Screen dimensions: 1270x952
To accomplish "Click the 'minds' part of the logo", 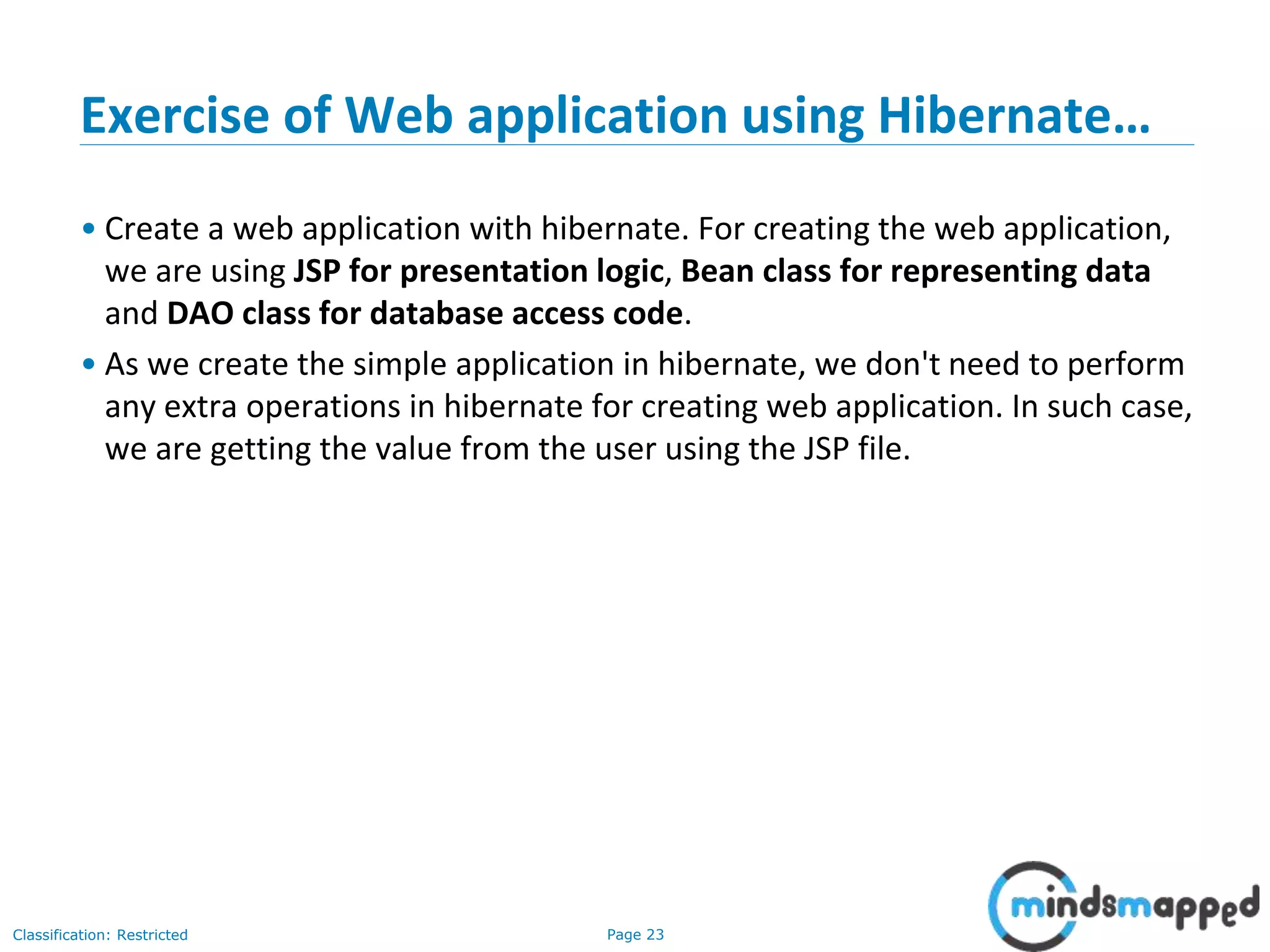I will [1062, 906].
